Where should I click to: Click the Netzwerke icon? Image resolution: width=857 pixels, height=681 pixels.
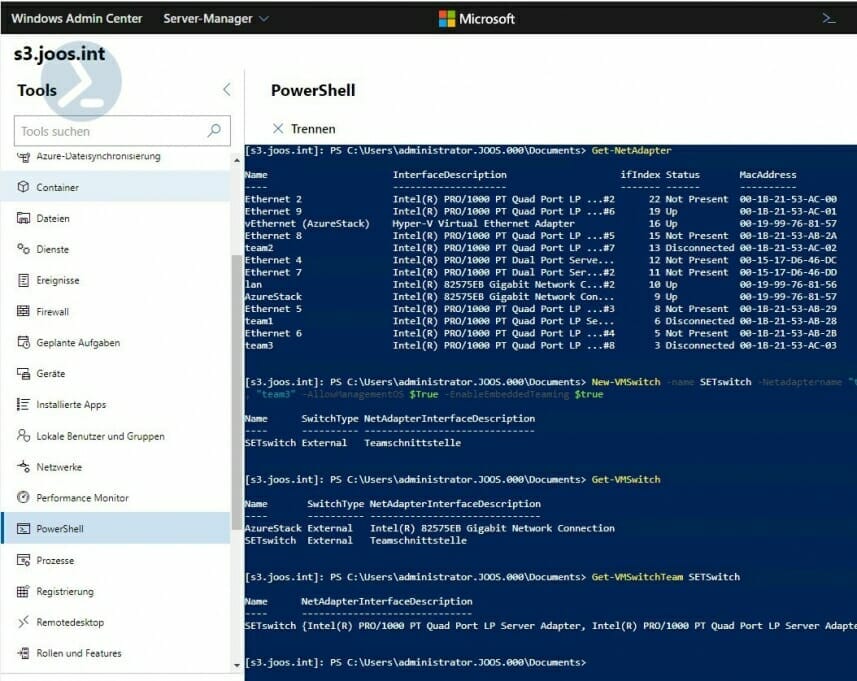[x=23, y=467]
